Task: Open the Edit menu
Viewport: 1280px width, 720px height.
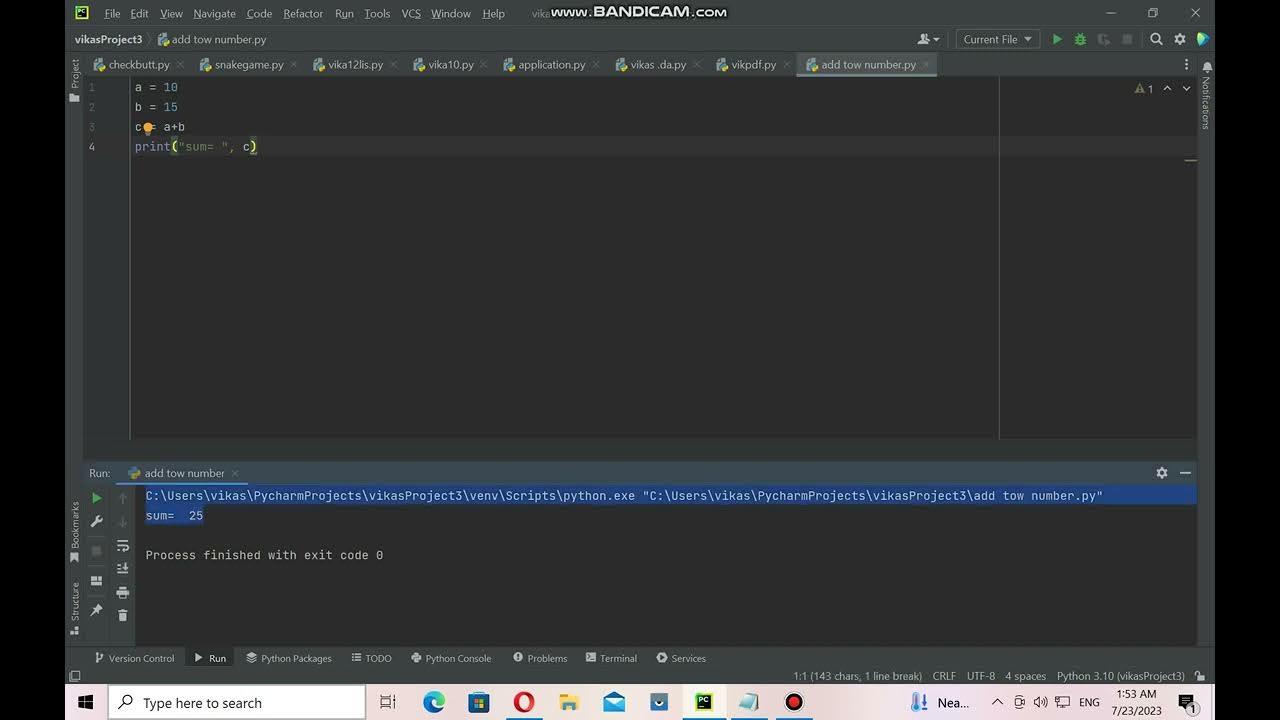Action: 139,13
